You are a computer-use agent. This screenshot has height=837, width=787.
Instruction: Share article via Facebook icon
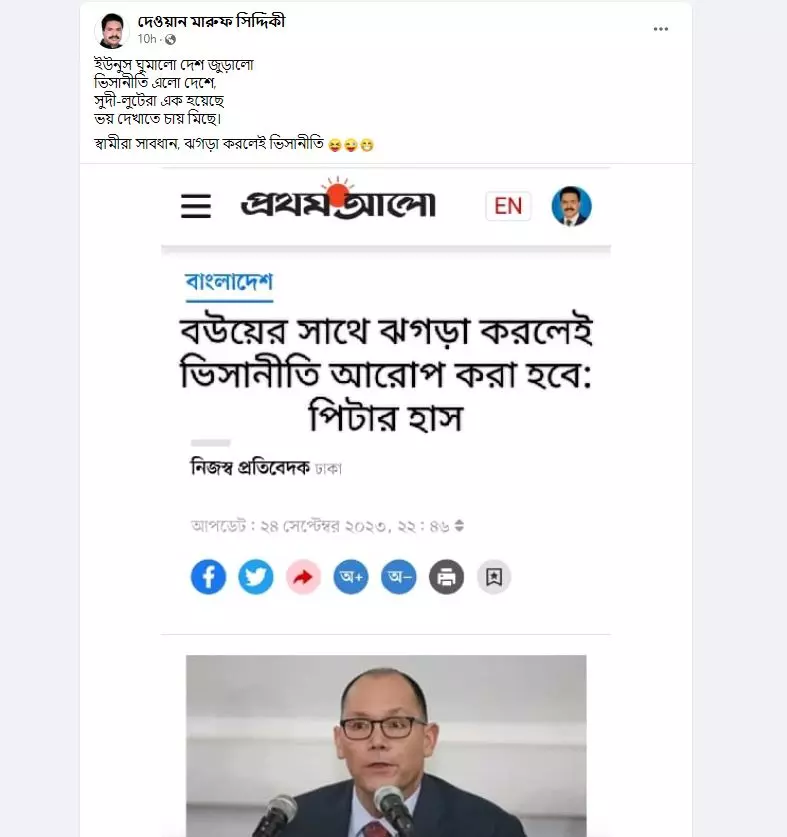click(208, 577)
